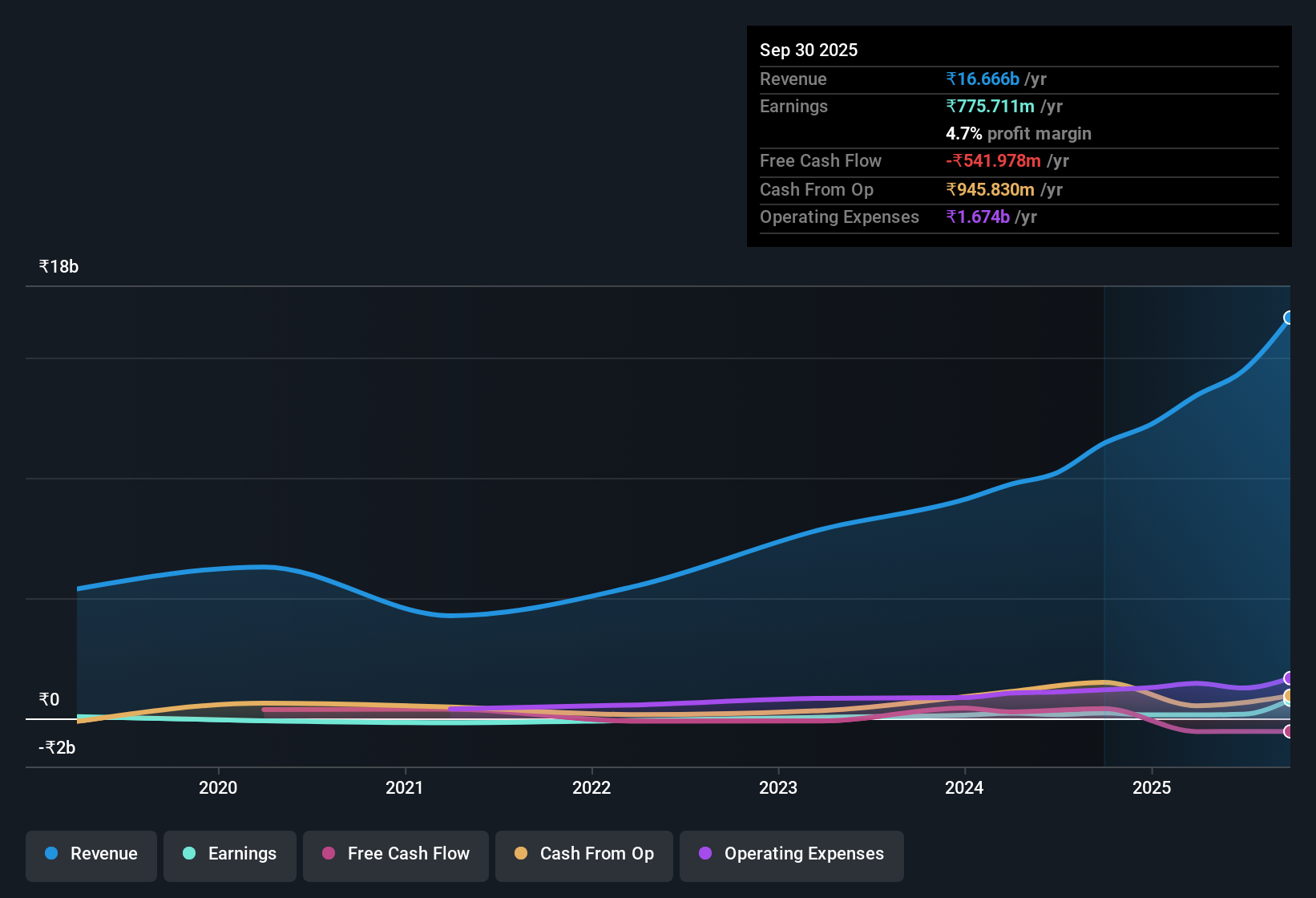The image size is (1316, 898).
Task: Hide the Operating Expenses line via its legend
Action: [x=791, y=854]
